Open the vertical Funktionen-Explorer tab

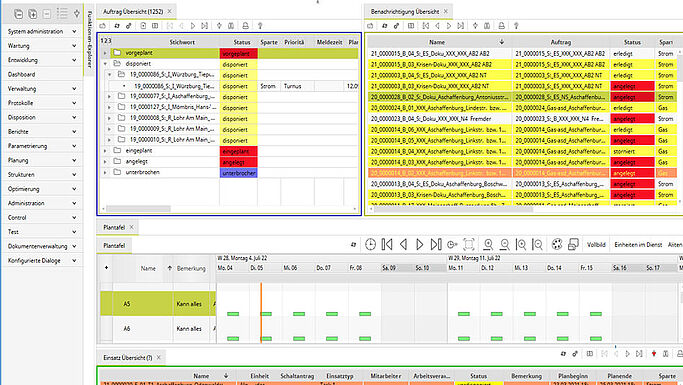89,39
